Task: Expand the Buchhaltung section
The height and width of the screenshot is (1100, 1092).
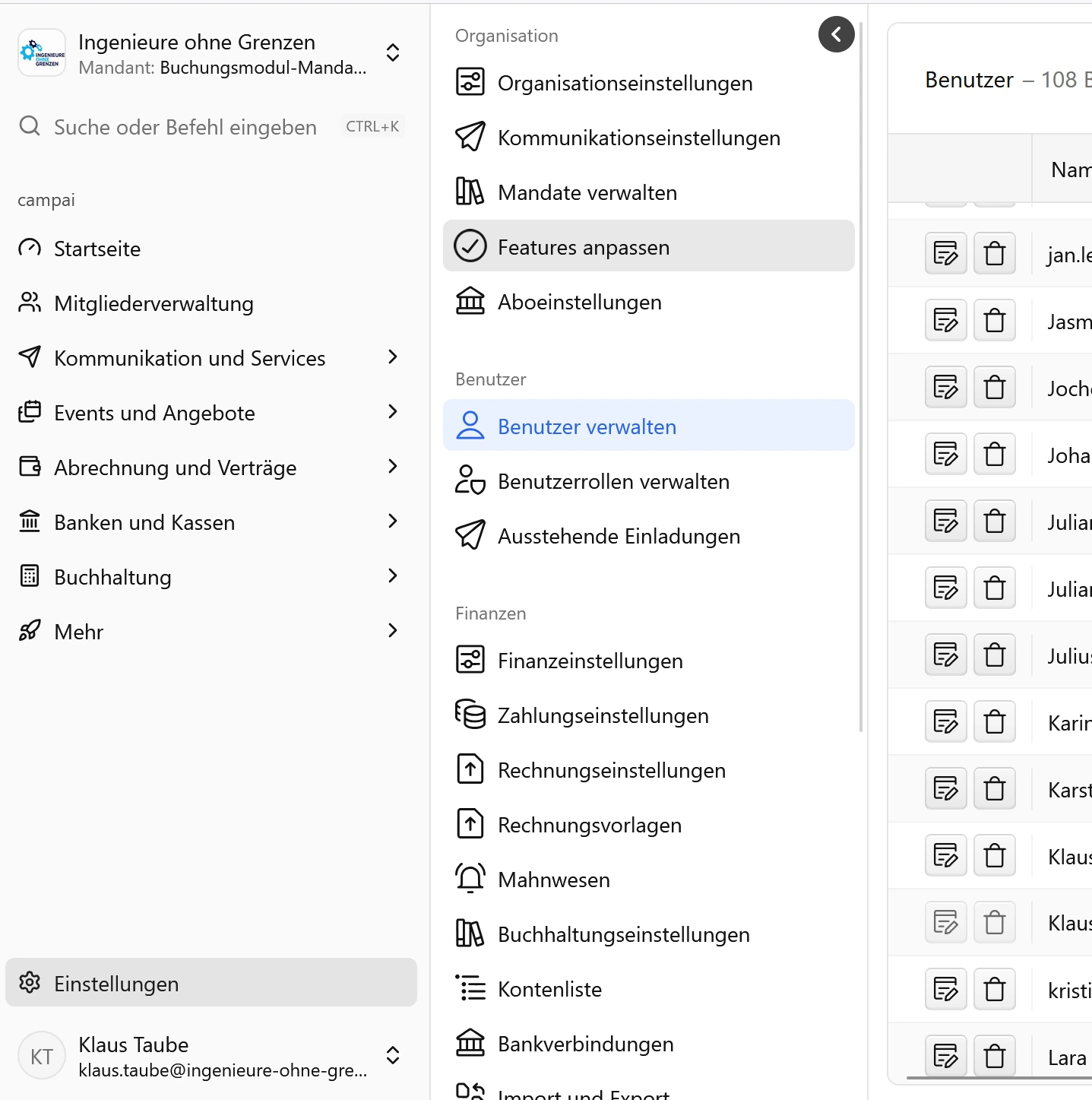Action: 392,576
